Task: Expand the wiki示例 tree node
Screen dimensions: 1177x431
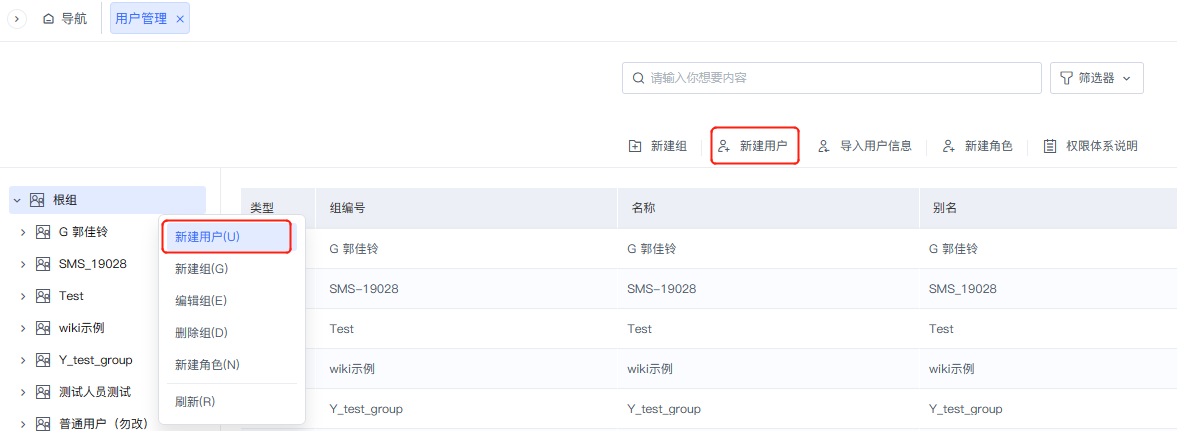Action: coord(23,328)
